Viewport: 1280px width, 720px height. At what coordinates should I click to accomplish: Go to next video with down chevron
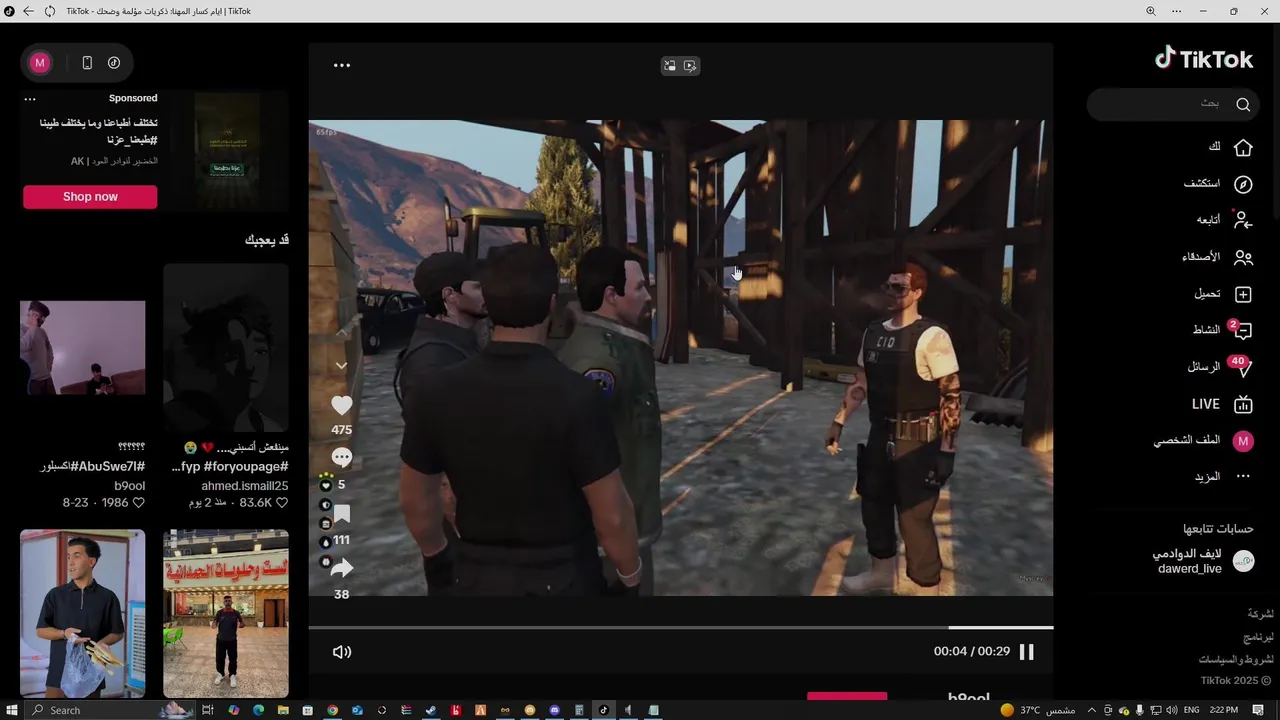pyautogui.click(x=342, y=366)
